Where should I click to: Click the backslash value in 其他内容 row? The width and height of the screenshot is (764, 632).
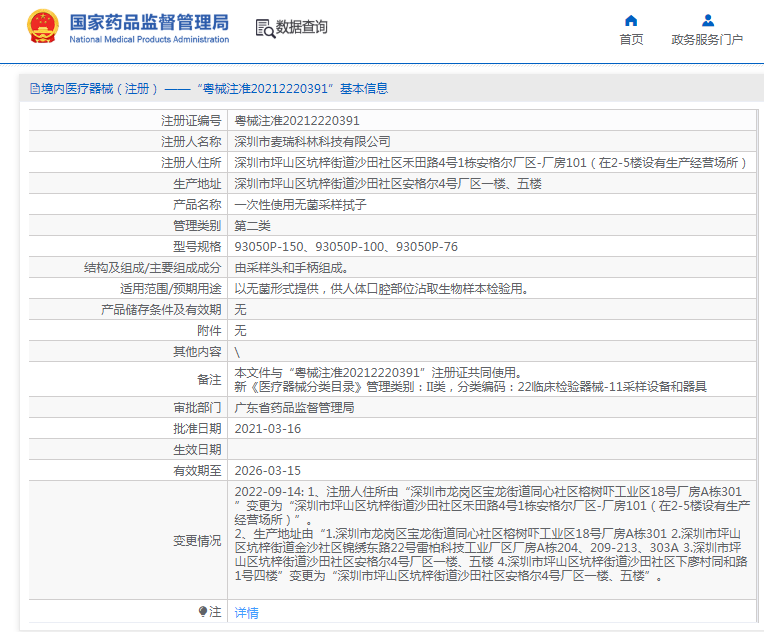(237, 352)
